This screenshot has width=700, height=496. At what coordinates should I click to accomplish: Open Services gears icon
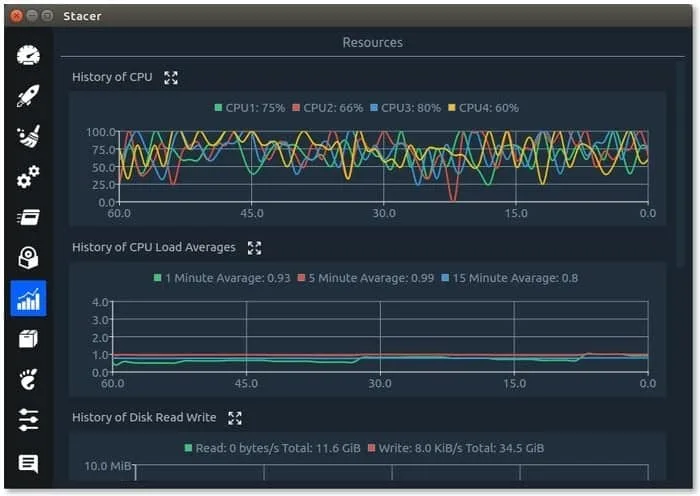point(28,176)
